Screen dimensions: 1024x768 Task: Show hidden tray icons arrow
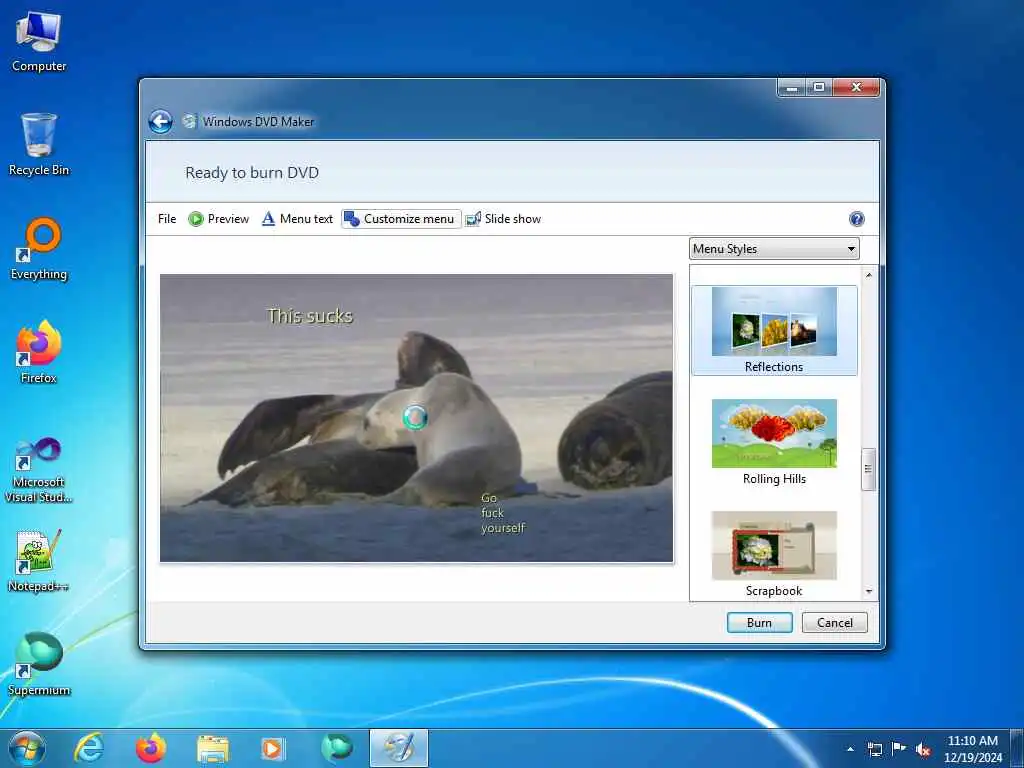tap(850, 749)
